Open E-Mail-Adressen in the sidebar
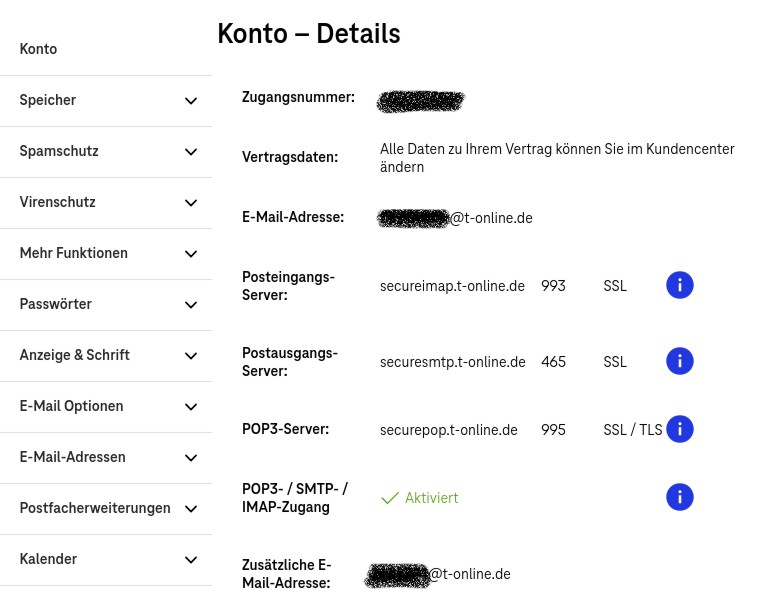The height and width of the screenshot is (601, 759). [73, 457]
